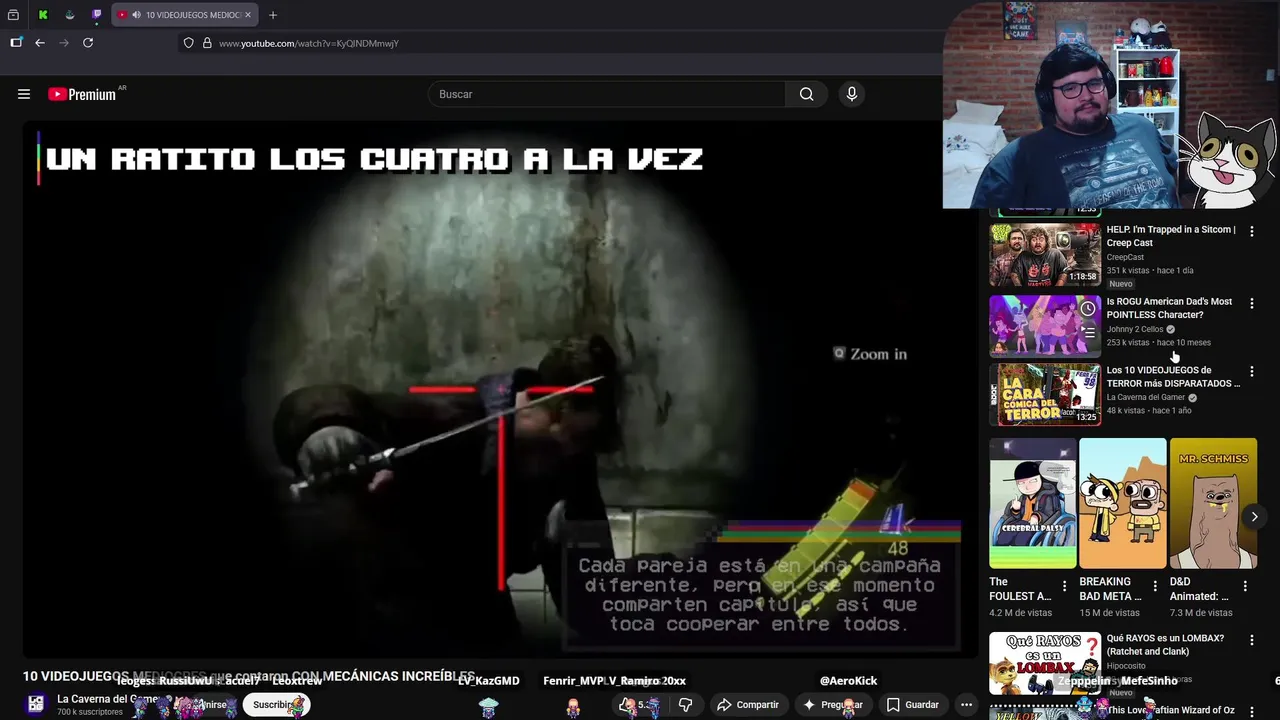The height and width of the screenshot is (720, 1280).
Task: Open thumbnail for Trapped in a Sitcom video
Action: 1045,255
